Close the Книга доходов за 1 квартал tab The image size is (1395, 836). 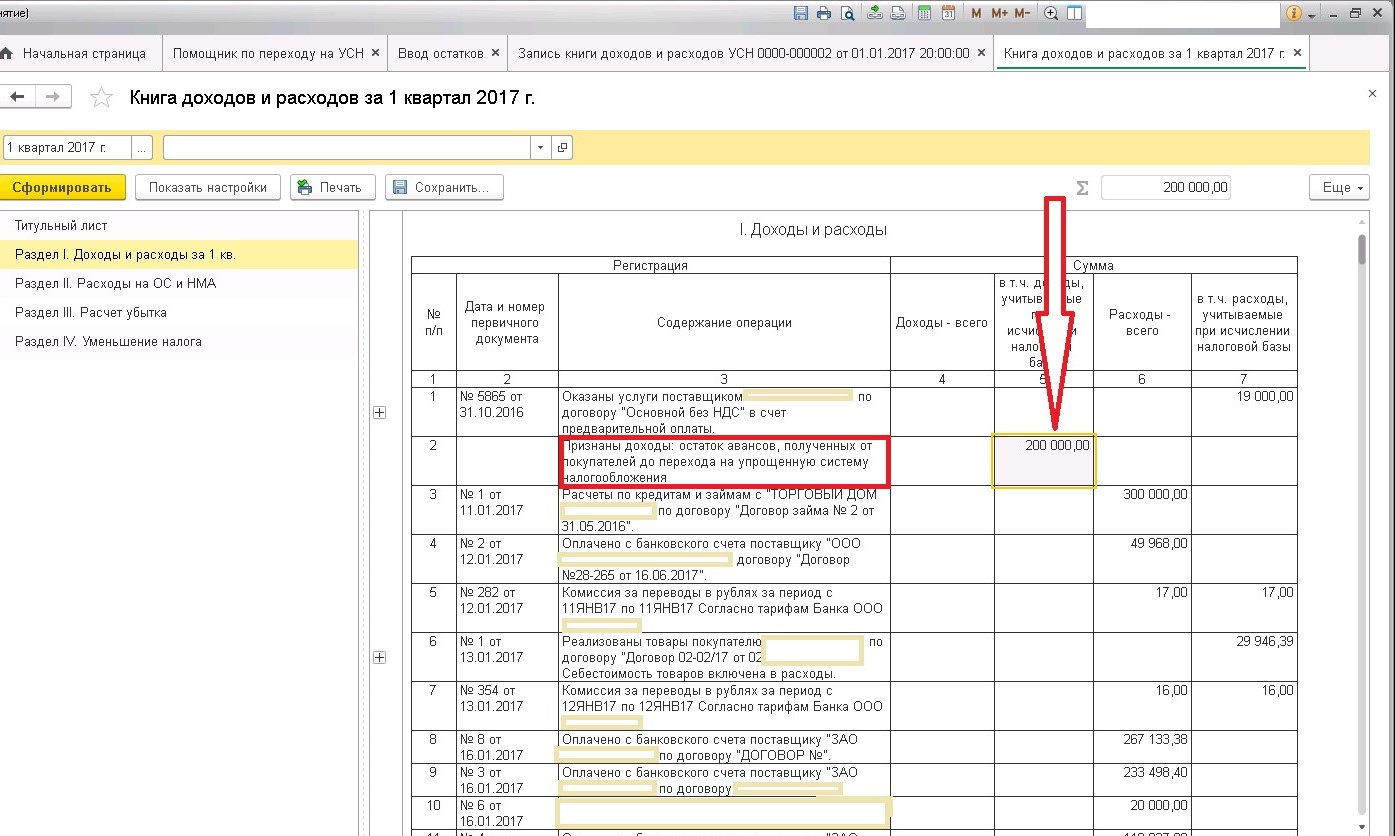coord(1297,53)
